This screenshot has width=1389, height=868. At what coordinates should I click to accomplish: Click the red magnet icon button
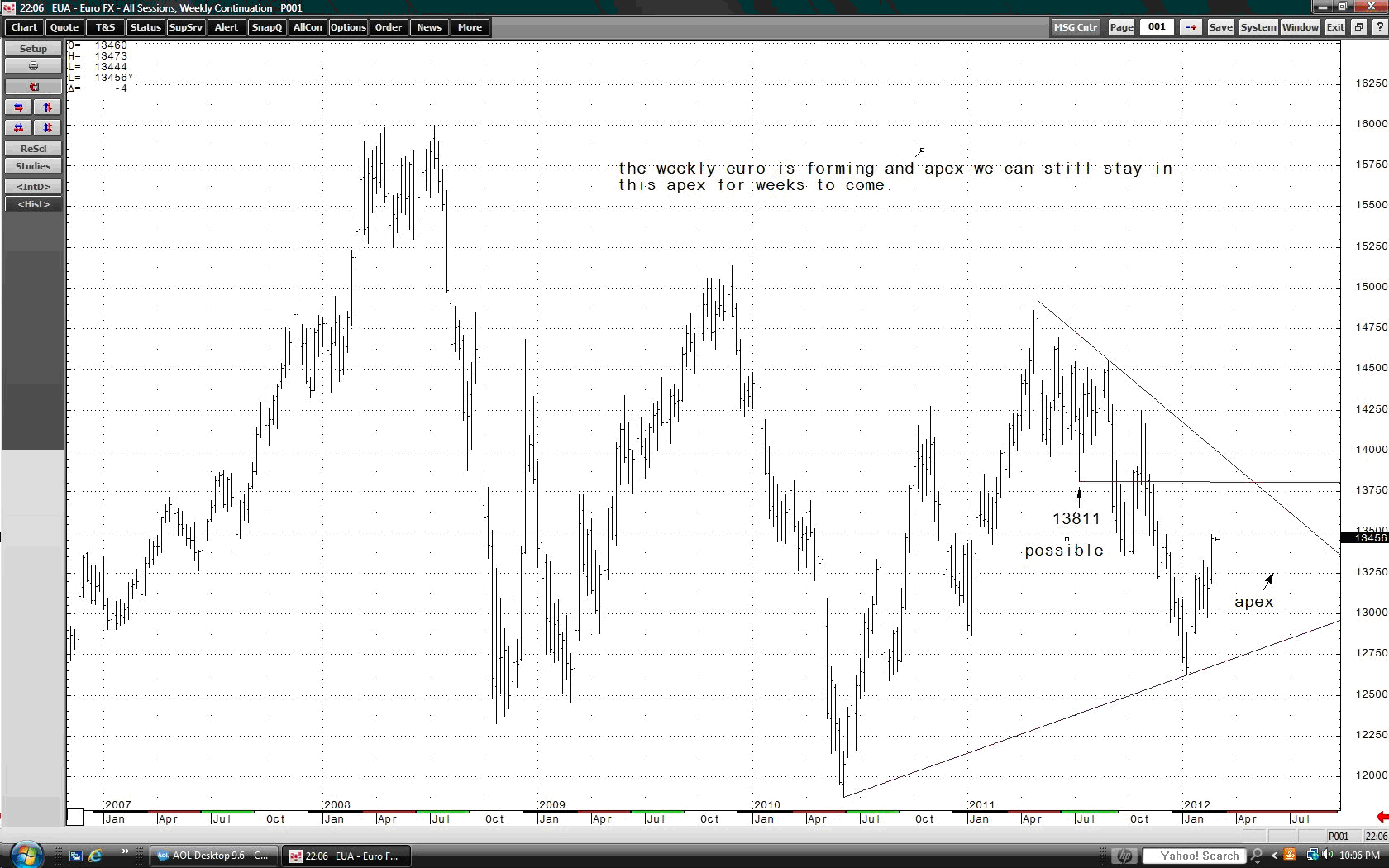33,87
